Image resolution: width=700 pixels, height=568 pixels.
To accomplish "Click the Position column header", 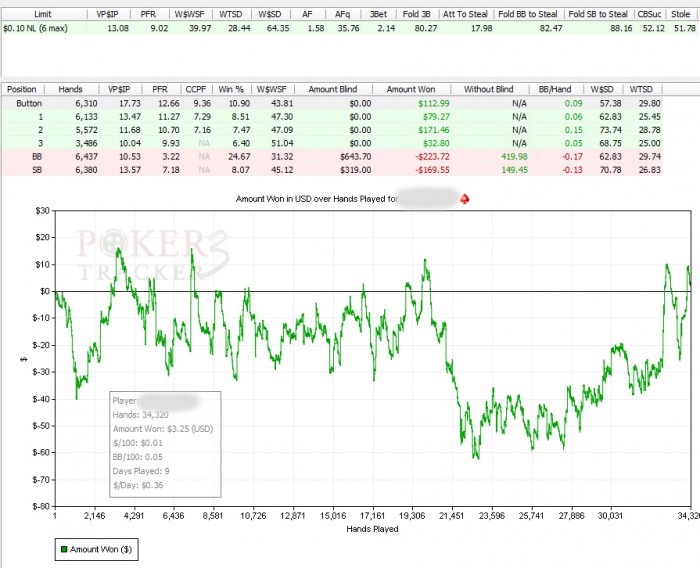I will 23,89.
